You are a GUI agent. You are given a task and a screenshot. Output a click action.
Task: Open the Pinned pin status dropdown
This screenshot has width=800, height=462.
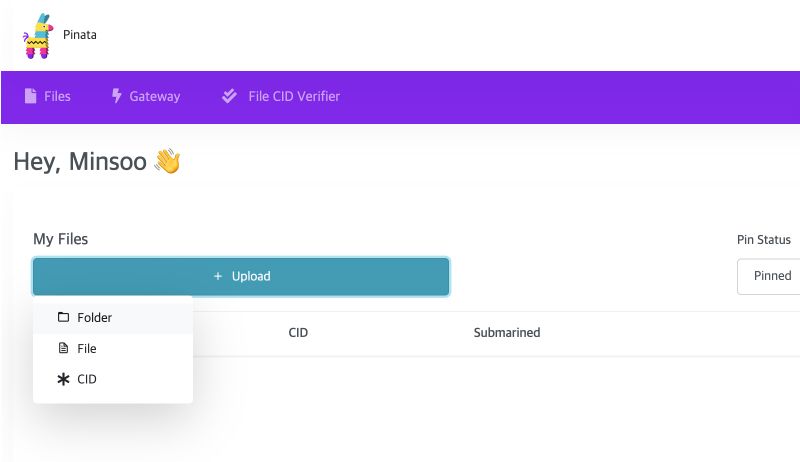click(x=768, y=276)
